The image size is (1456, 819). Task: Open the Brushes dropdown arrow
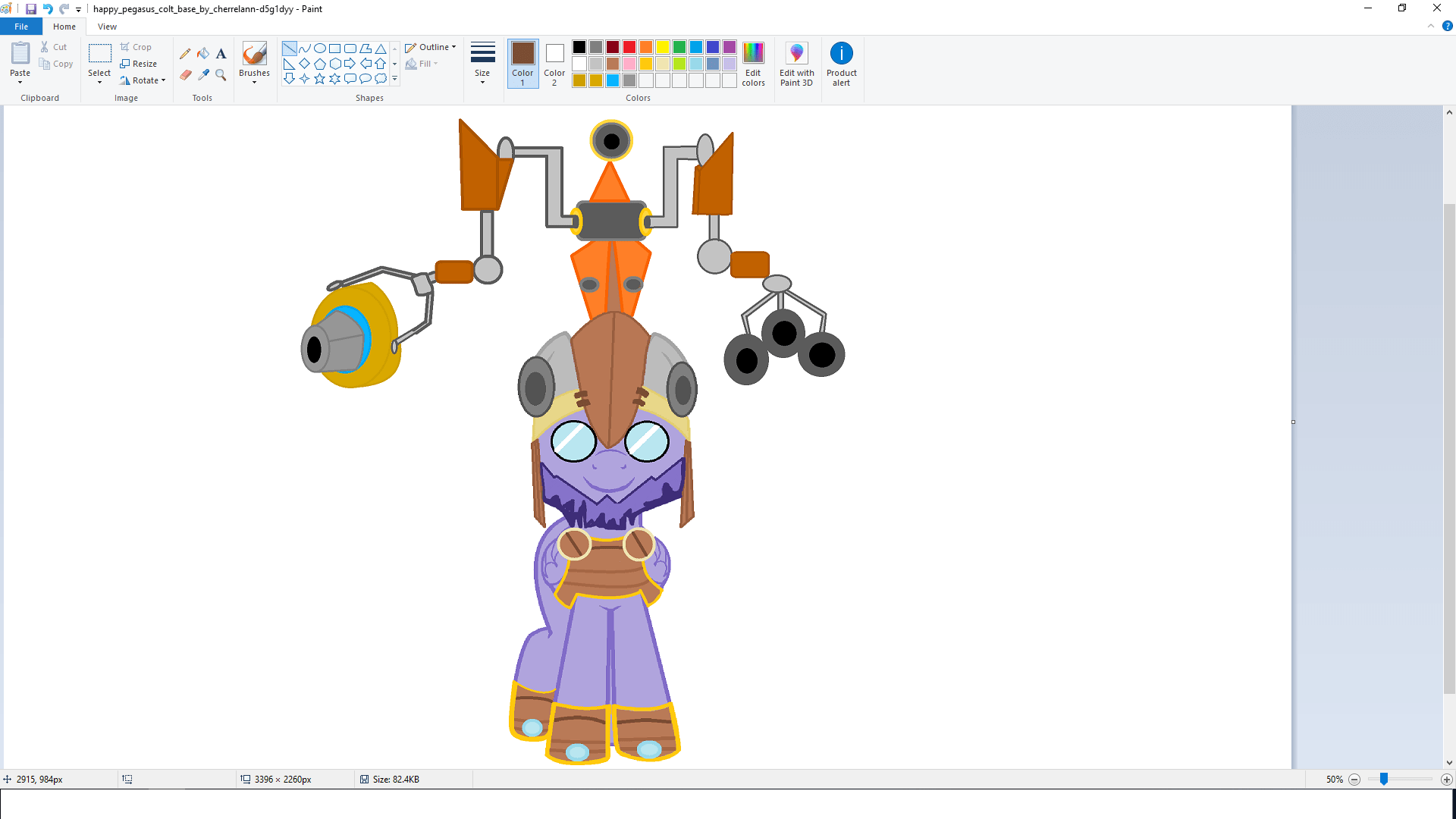click(254, 82)
